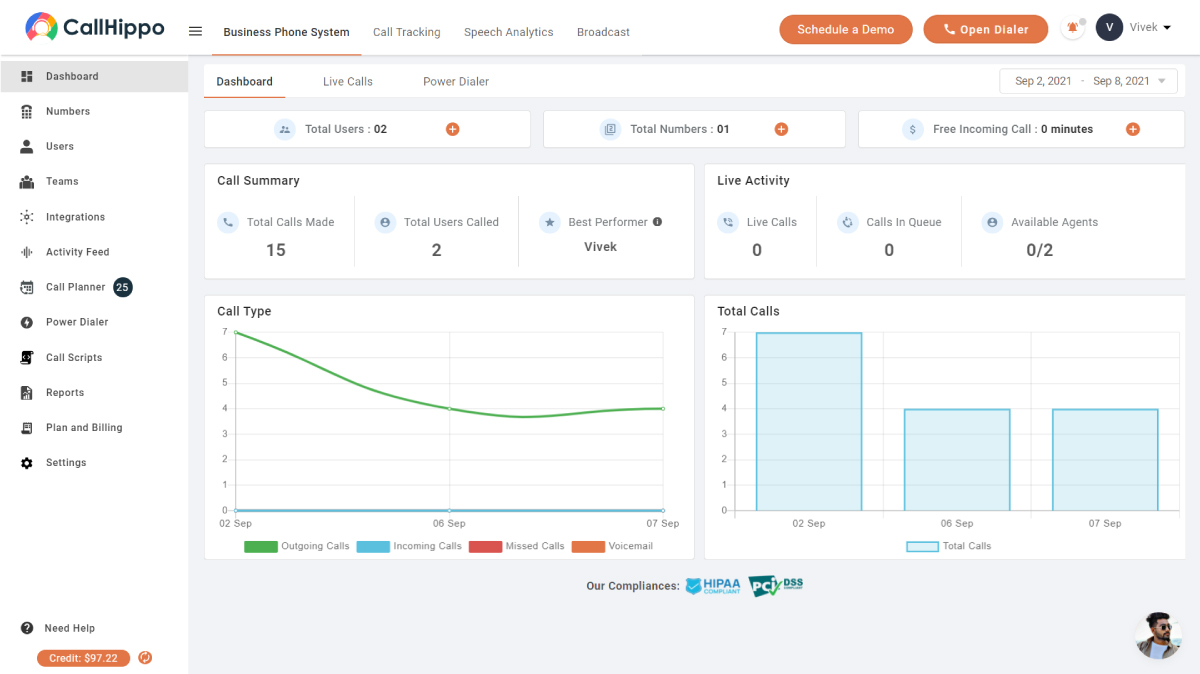Screen dimensions: 1200x674
Task: Go to Plan and Billing page
Action: click(84, 428)
